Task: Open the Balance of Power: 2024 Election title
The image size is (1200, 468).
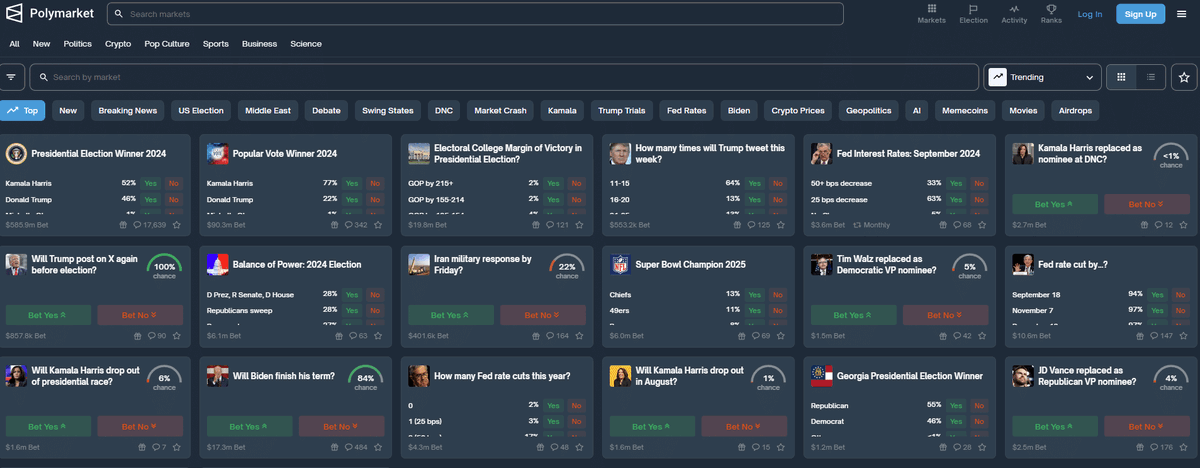Action: pos(297,264)
